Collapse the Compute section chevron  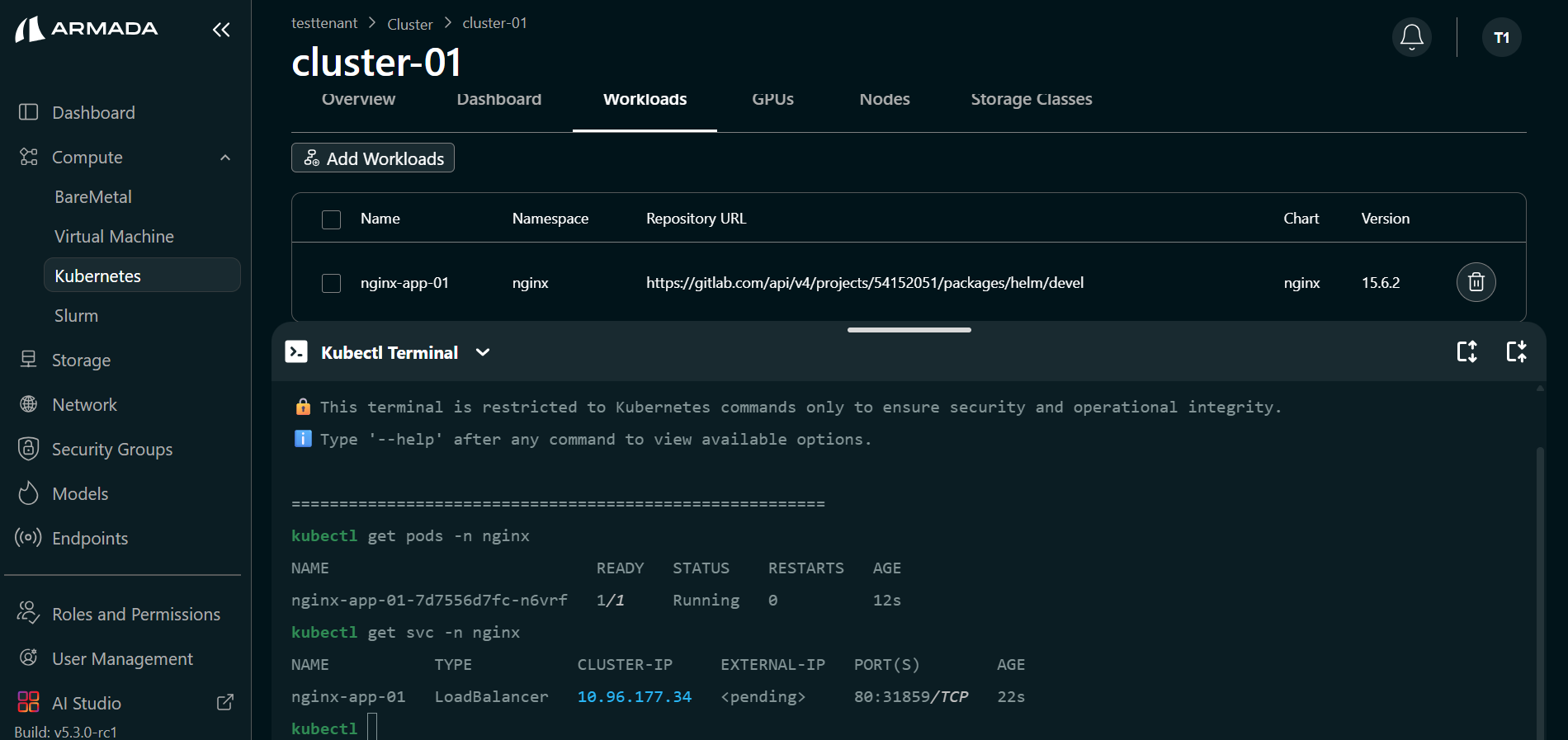pos(225,158)
